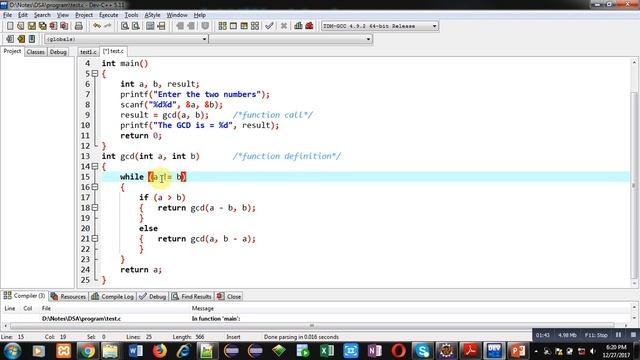Select the Compiler (3) bottom tab
This screenshot has height=360, width=640.
(x=24, y=296)
